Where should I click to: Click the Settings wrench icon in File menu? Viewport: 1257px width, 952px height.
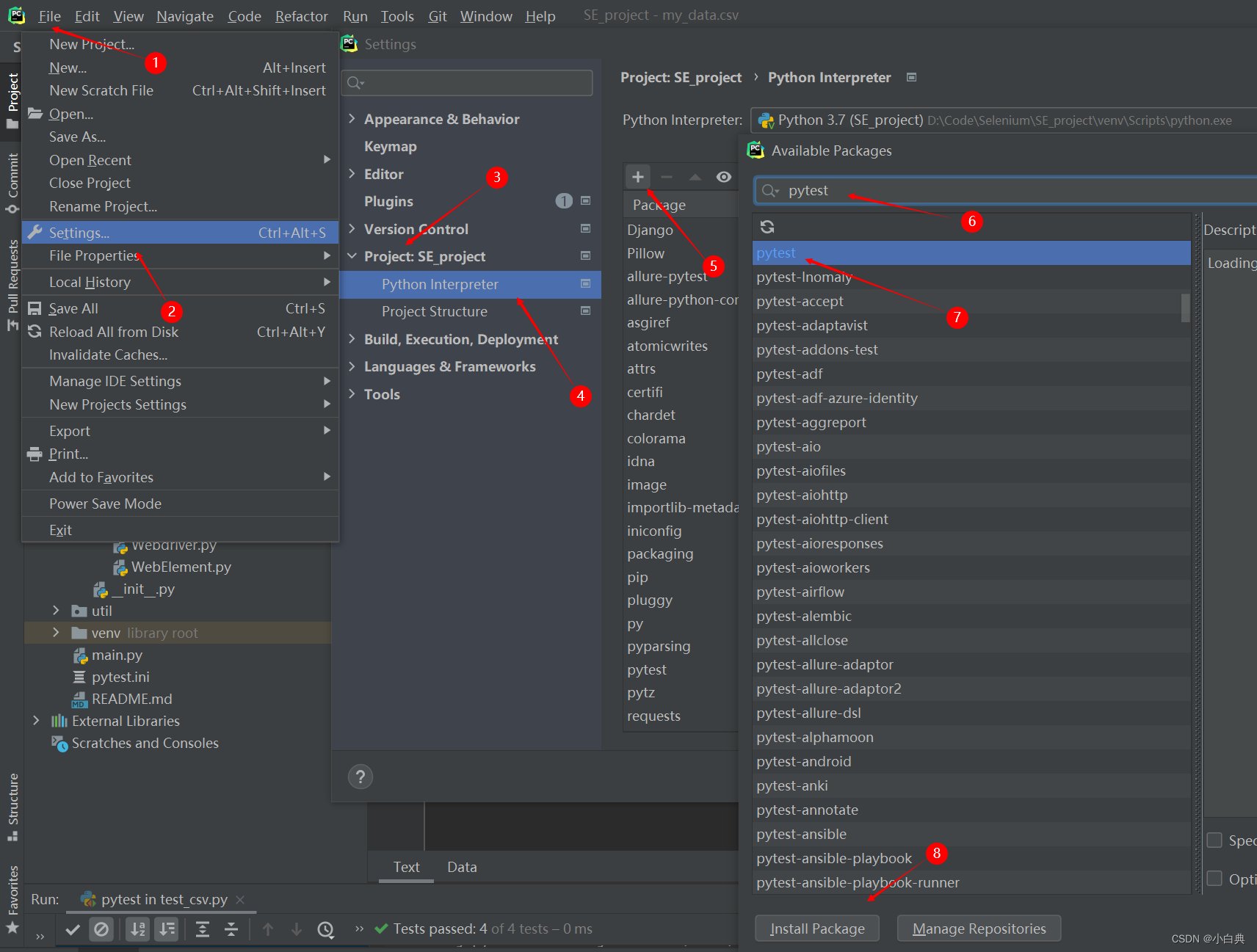point(35,232)
